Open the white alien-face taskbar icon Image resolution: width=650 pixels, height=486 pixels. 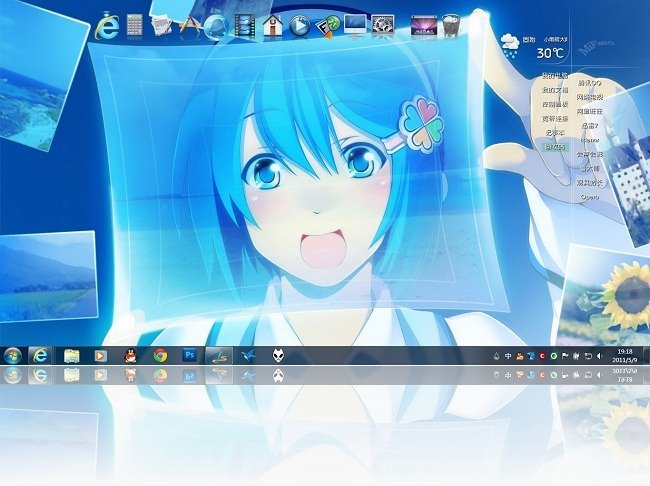(x=278, y=355)
